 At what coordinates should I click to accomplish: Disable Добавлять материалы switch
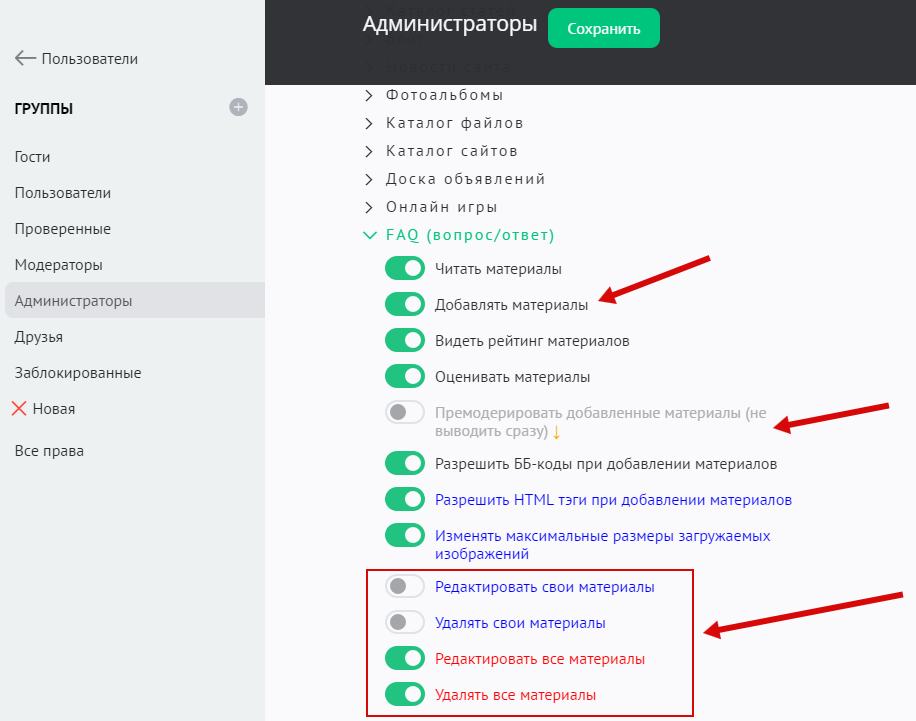(x=405, y=305)
